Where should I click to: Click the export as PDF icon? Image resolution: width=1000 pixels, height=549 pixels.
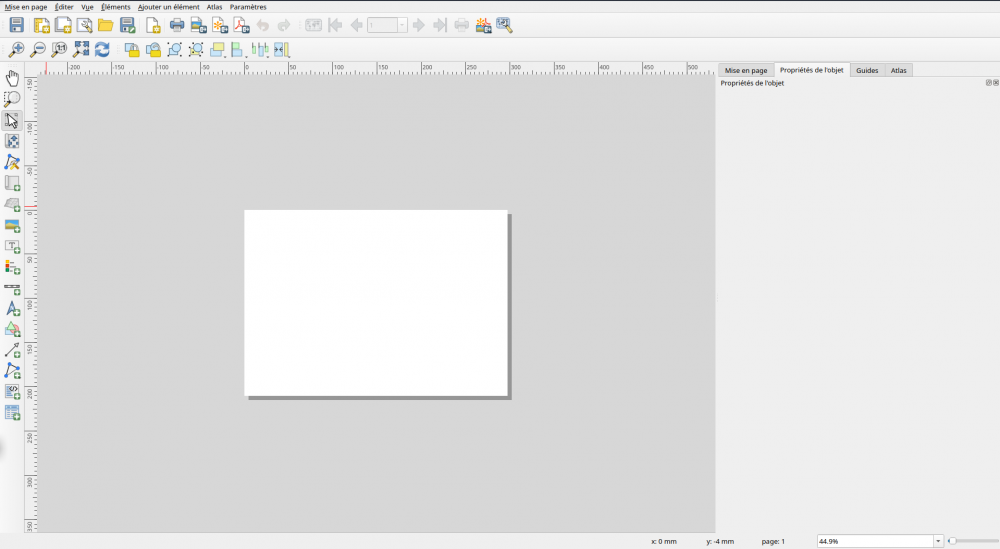pyautogui.click(x=241, y=25)
